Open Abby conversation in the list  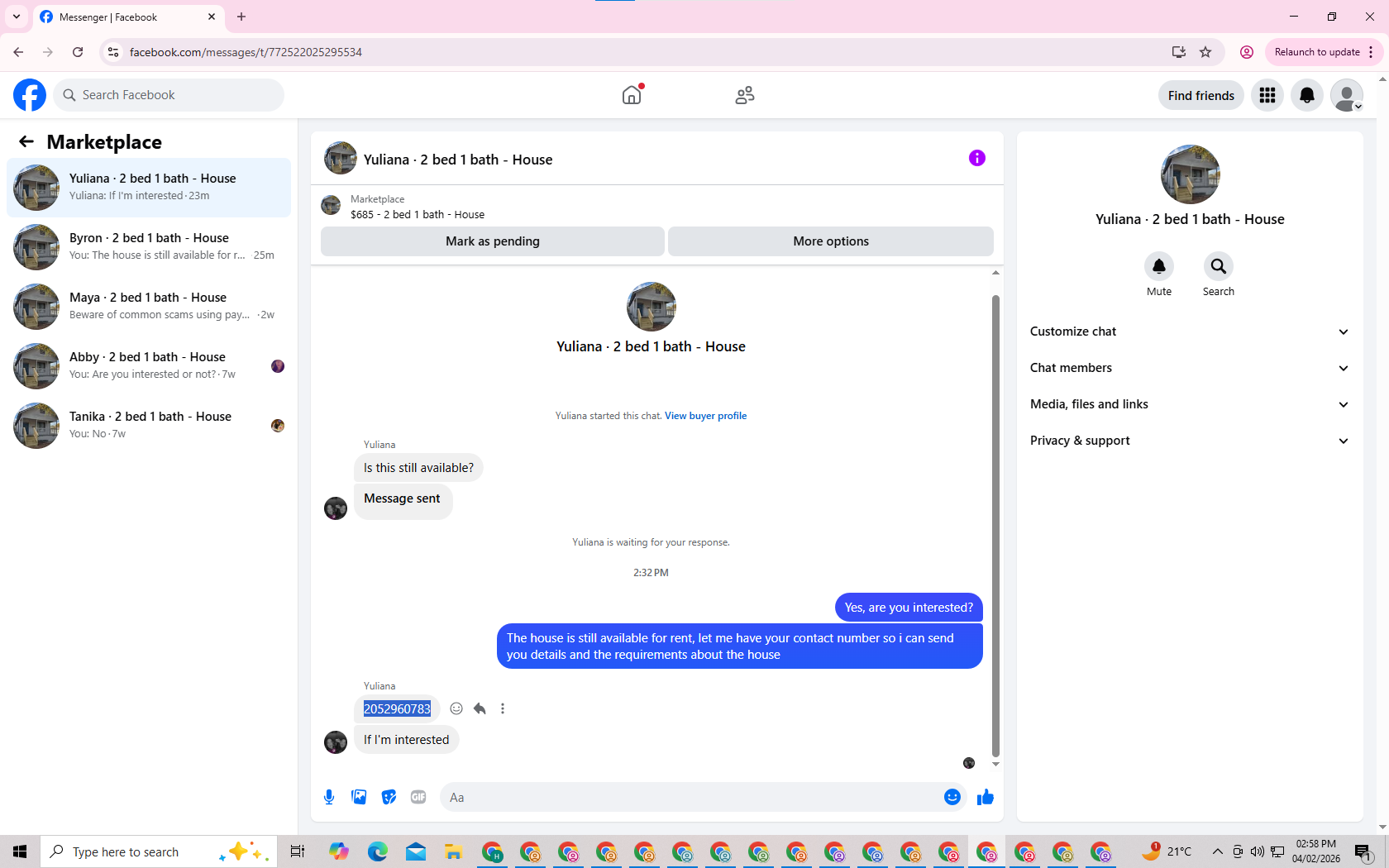pos(149,366)
